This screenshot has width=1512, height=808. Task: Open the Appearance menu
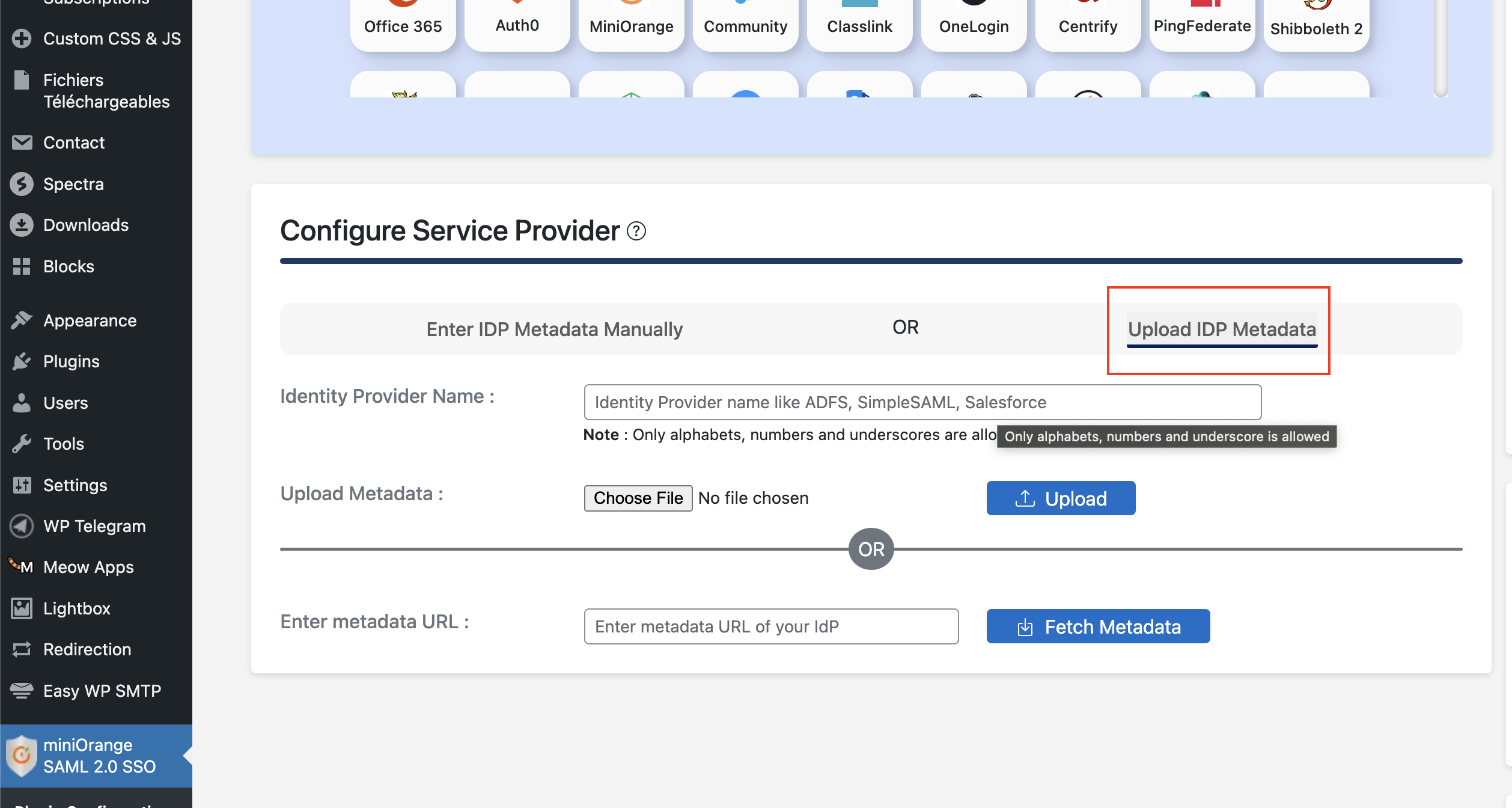click(x=96, y=320)
